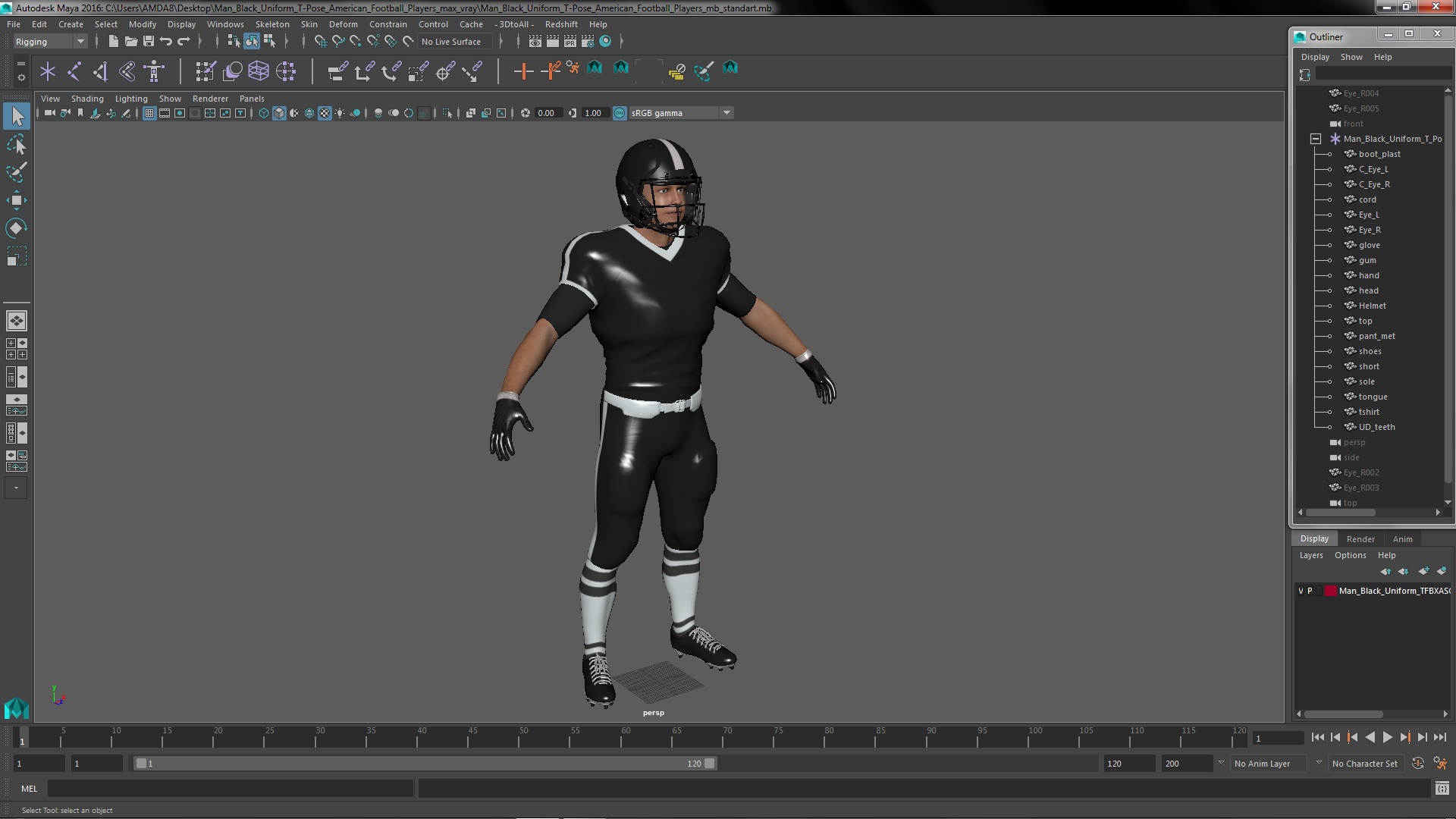Open the animation preferences running-man icon
Viewport: 1456px width, 819px height.
pos(1440,764)
